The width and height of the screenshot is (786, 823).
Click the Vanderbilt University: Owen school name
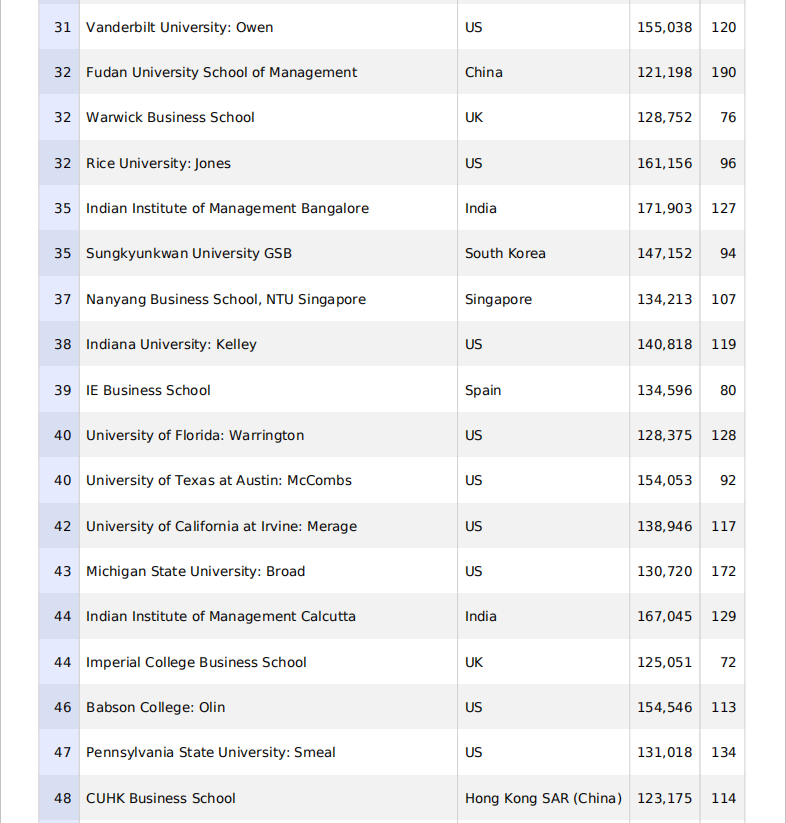pos(179,27)
